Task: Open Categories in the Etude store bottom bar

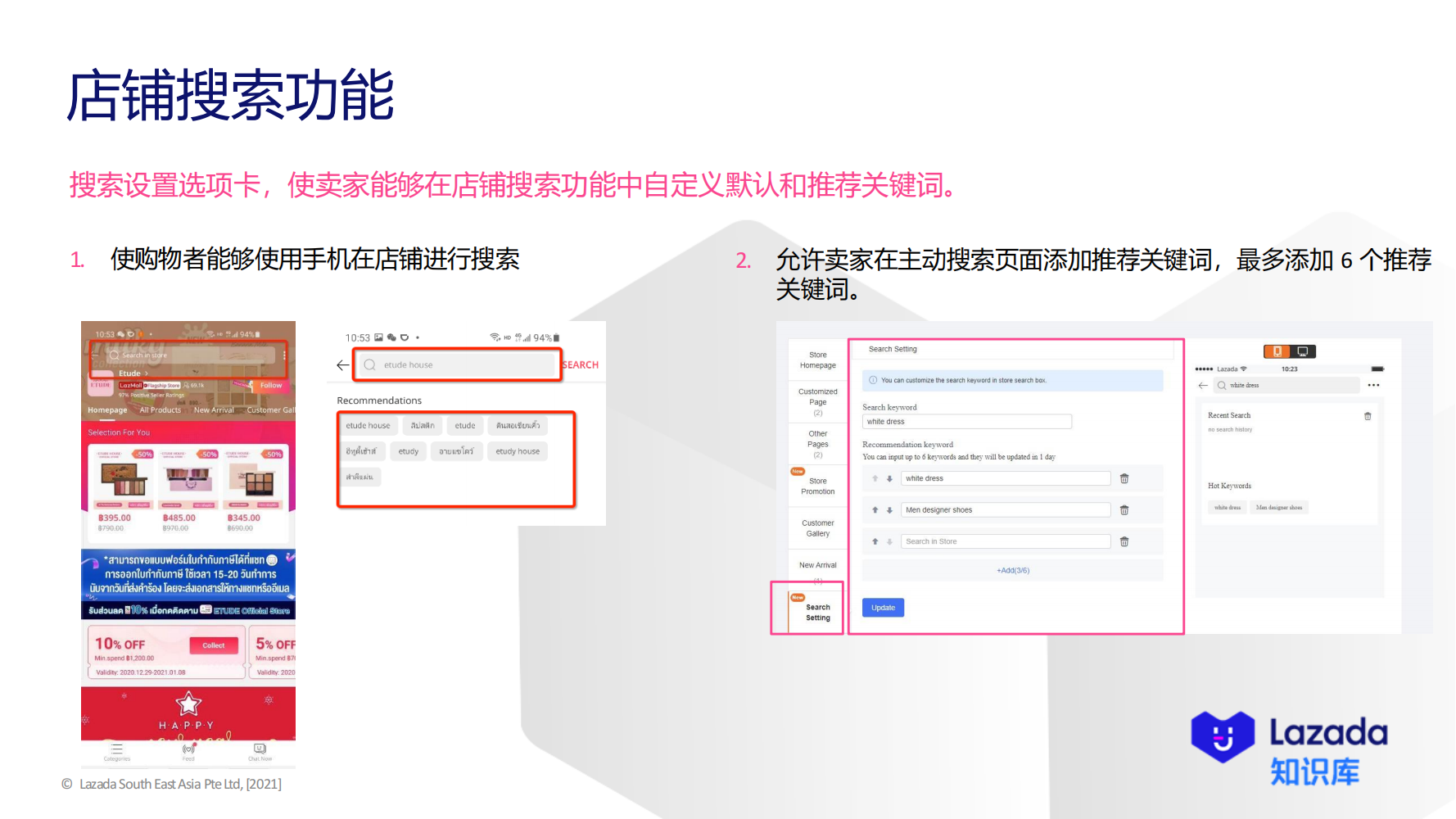Action: coord(117,752)
